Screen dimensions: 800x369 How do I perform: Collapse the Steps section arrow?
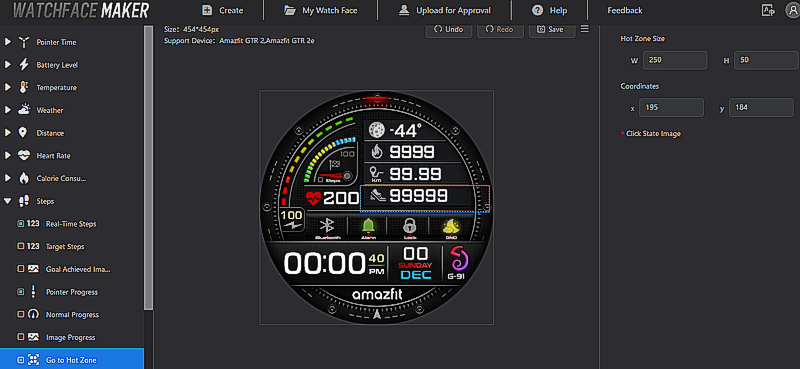8,201
